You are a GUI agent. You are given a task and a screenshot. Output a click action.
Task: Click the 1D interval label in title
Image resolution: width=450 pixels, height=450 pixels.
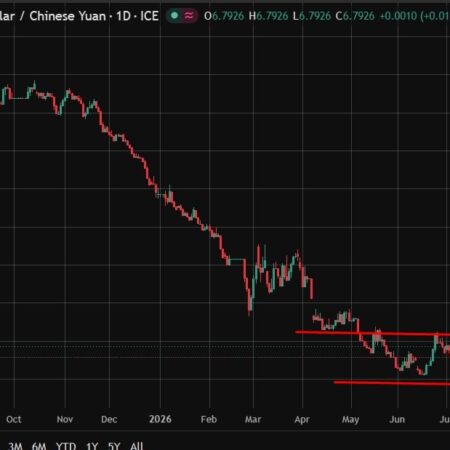coord(123,16)
